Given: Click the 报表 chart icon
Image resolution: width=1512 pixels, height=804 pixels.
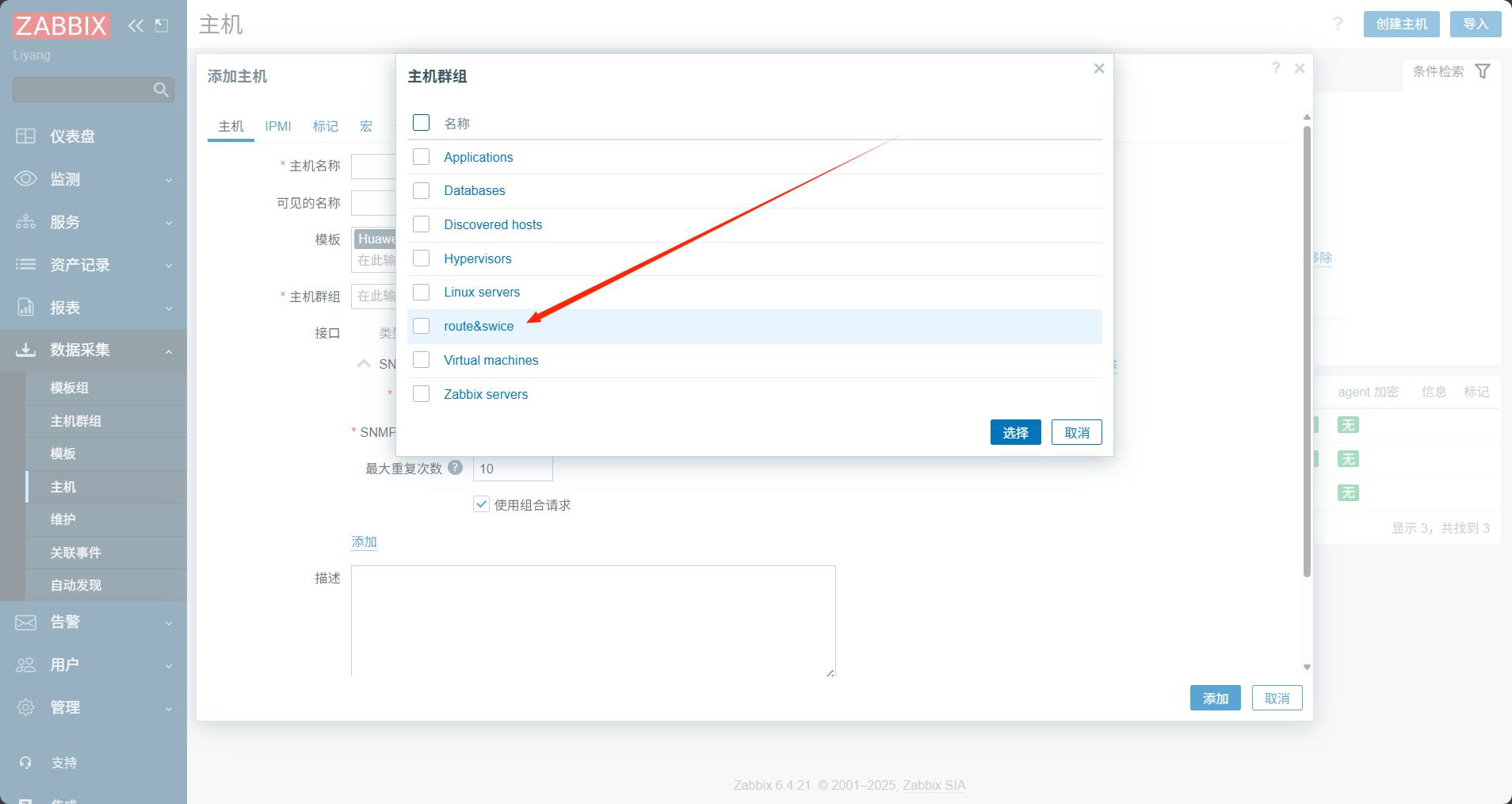Looking at the screenshot, I should (x=25, y=308).
